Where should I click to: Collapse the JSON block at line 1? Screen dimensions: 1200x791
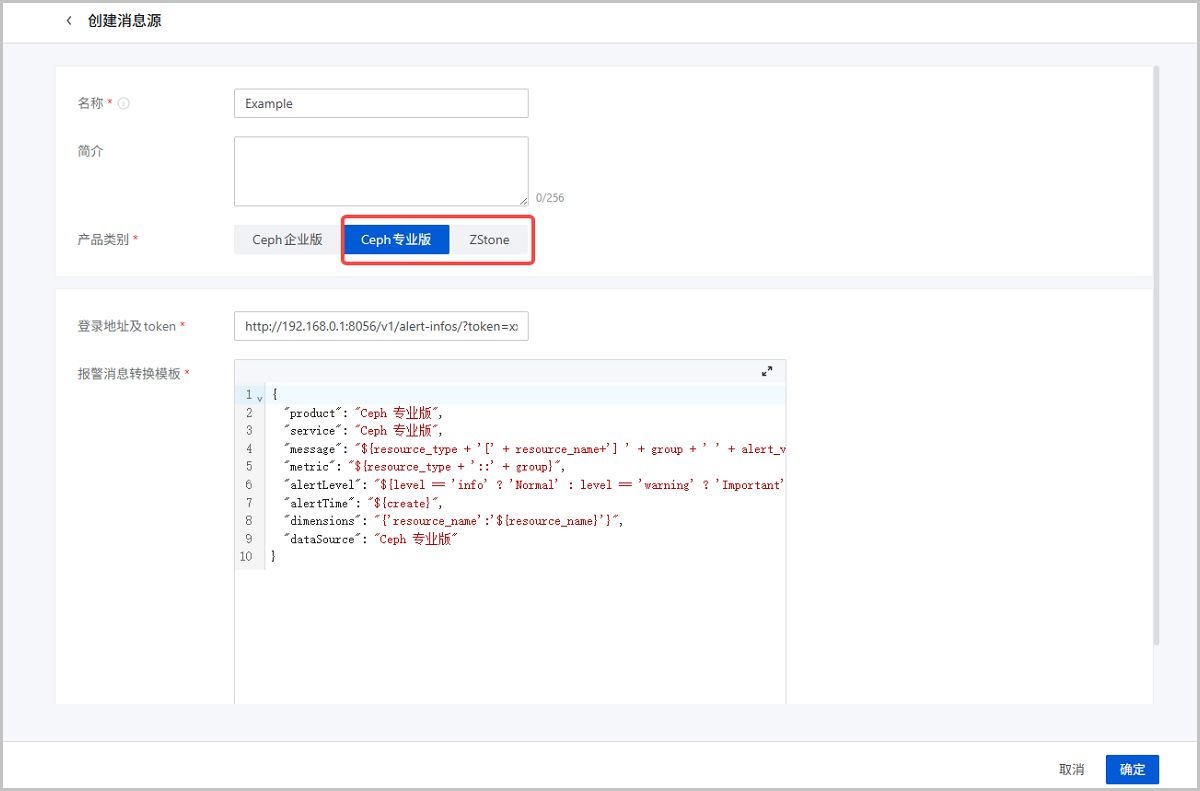(x=259, y=397)
